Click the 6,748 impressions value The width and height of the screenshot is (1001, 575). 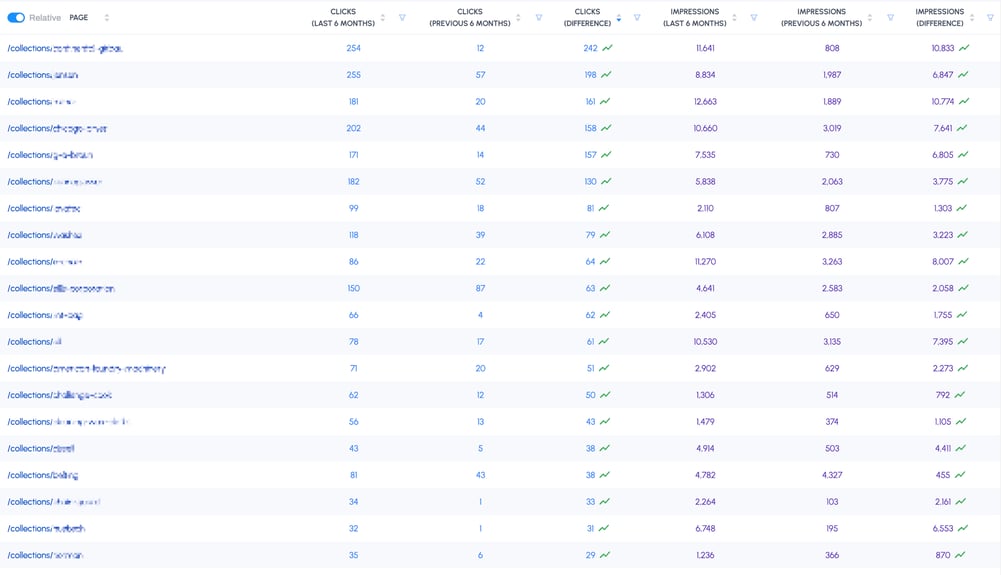point(705,528)
